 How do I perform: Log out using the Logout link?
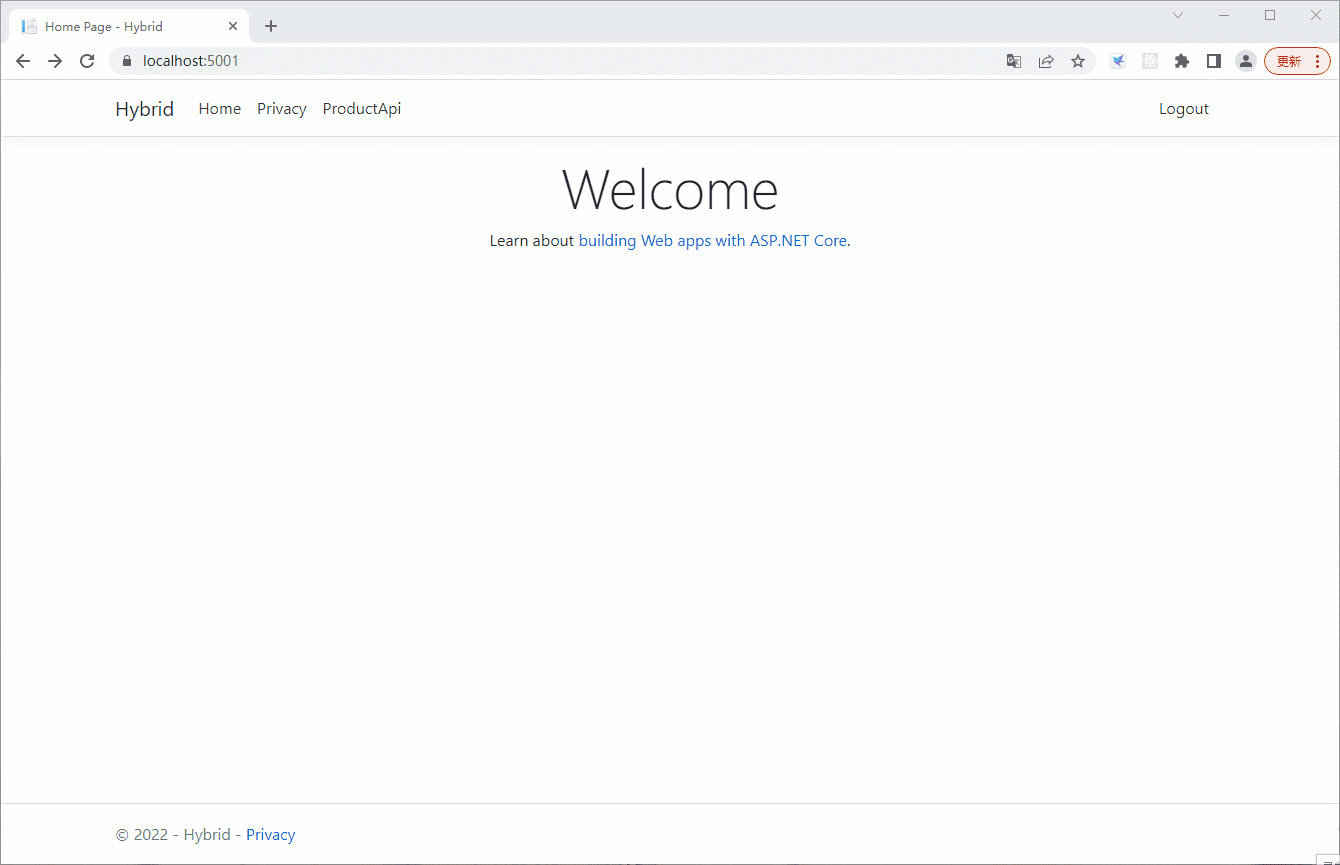pyautogui.click(x=1184, y=109)
